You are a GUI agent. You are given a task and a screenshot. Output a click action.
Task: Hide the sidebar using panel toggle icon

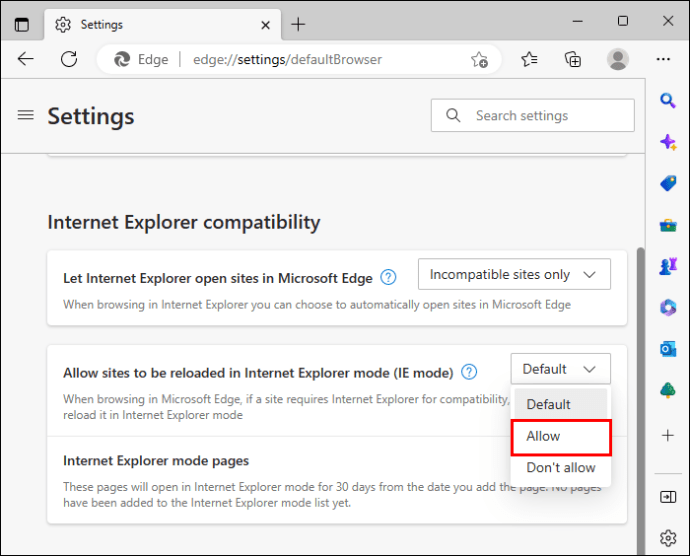tap(668, 497)
